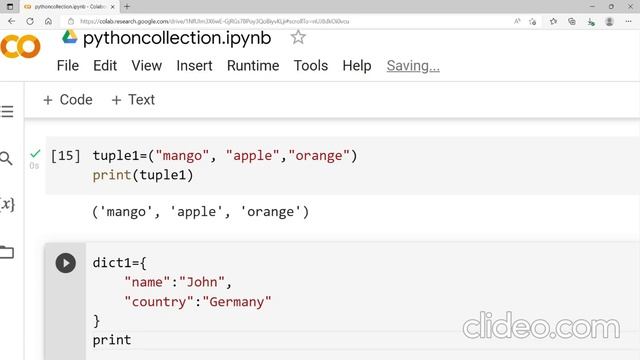Viewport: 640px width, 360px height.
Task: Open the browser profile avatar
Action: 609,21
